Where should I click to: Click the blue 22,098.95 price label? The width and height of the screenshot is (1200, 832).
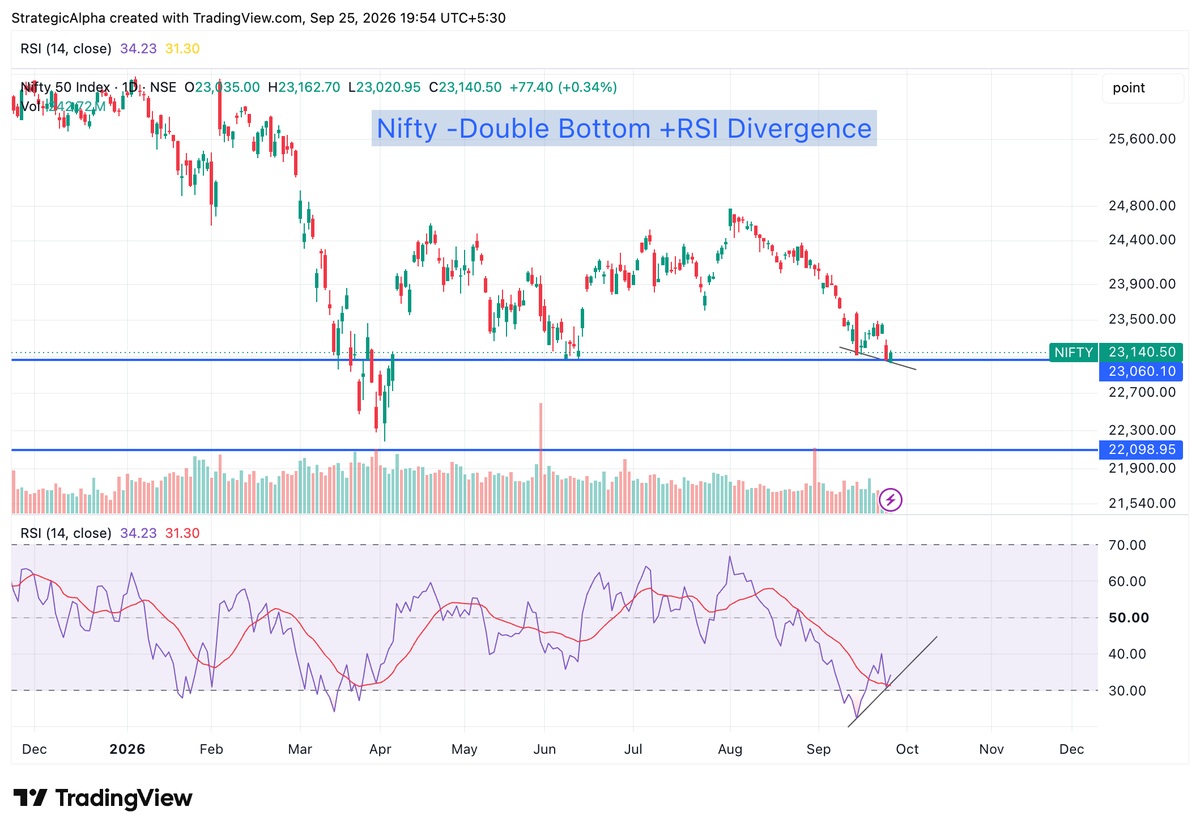[x=1141, y=450]
